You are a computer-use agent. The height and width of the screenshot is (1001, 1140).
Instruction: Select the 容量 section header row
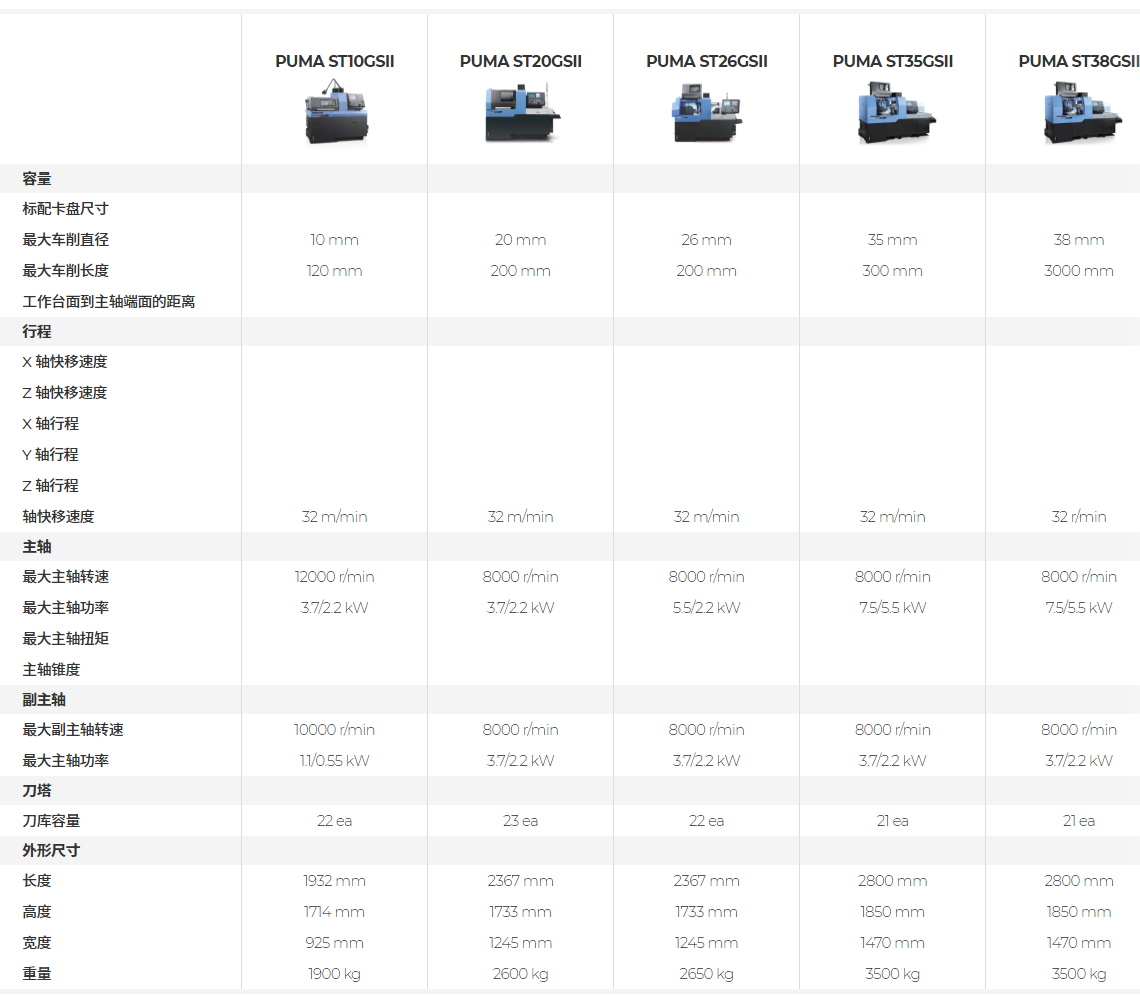(x=570, y=179)
